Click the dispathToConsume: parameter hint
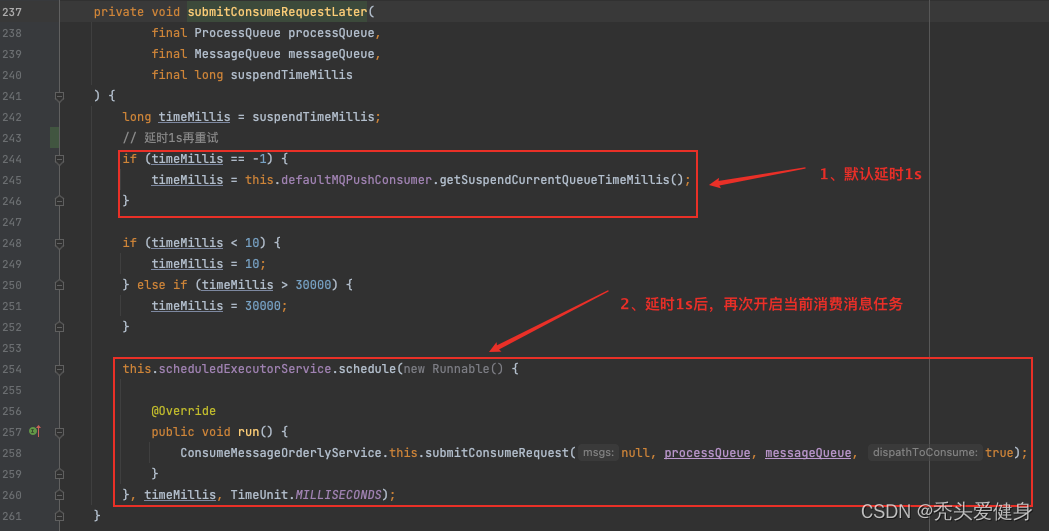Viewport: 1049px width, 531px height. 925,453
